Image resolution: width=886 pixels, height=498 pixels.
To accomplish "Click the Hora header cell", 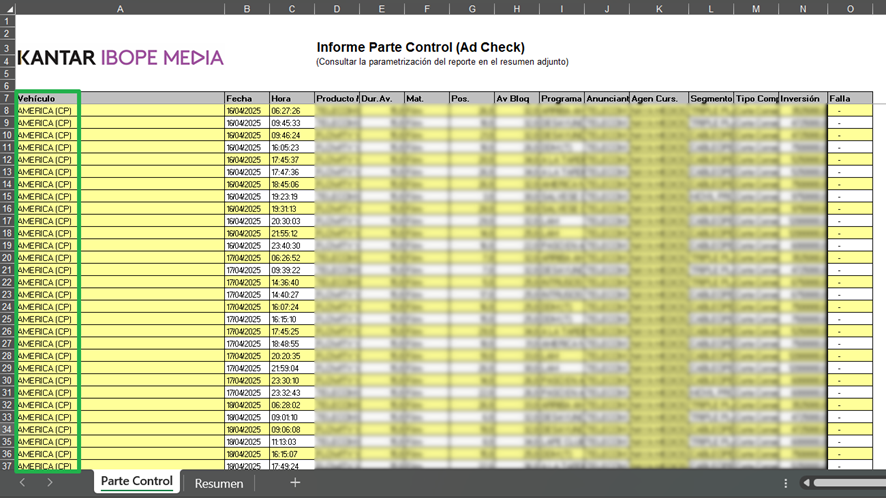I will [292, 98].
